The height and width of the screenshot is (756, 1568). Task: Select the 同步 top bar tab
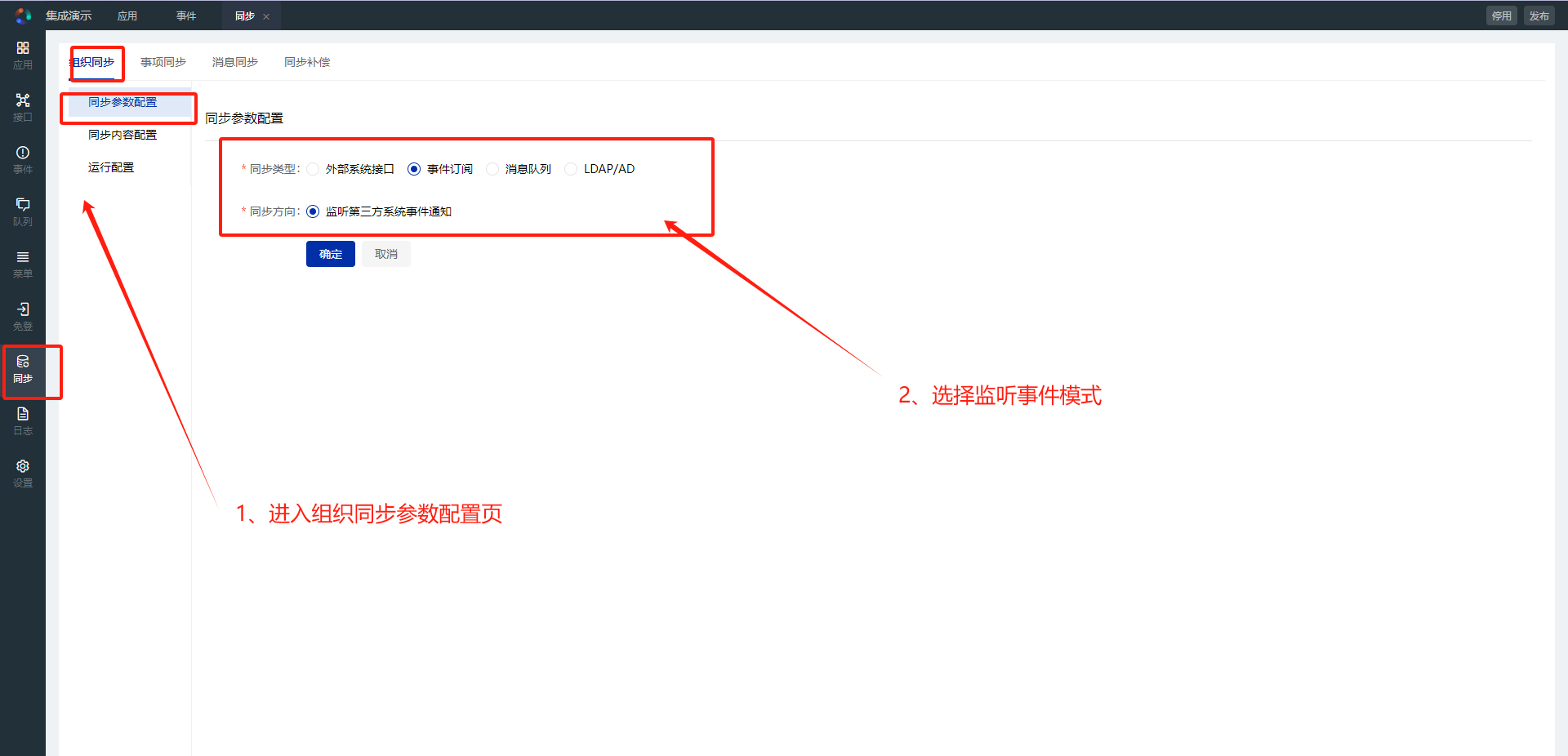245,16
